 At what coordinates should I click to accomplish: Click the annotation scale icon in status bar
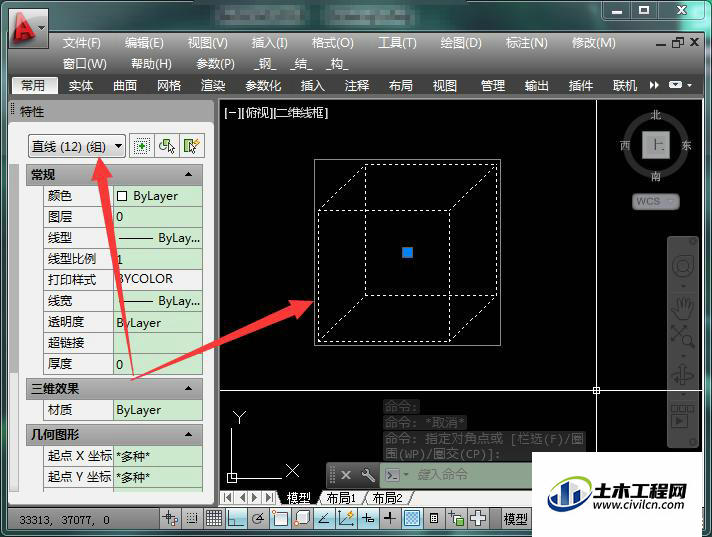coord(456,518)
